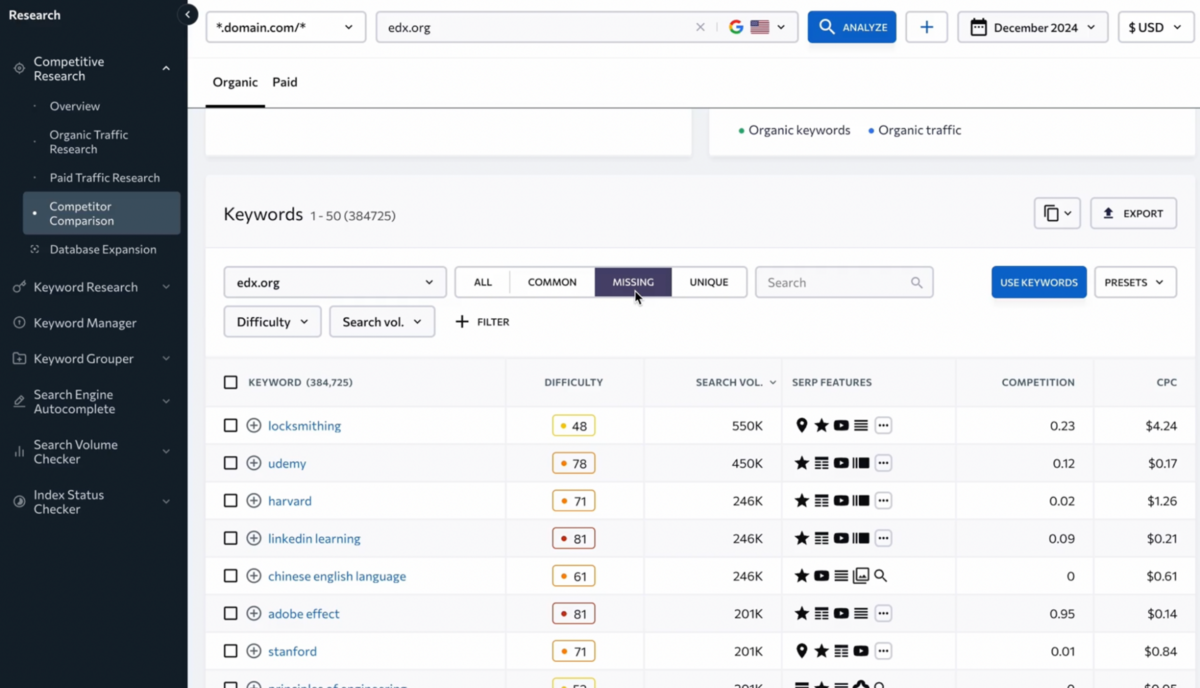Select the MISSING keywords tab

pyautogui.click(x=633, y=283)
